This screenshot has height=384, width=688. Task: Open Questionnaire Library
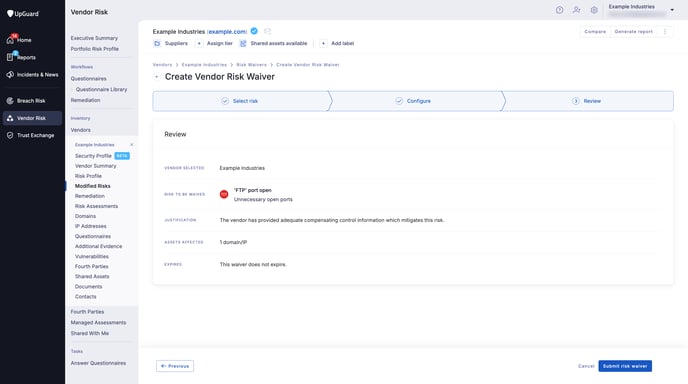(101, 90)
